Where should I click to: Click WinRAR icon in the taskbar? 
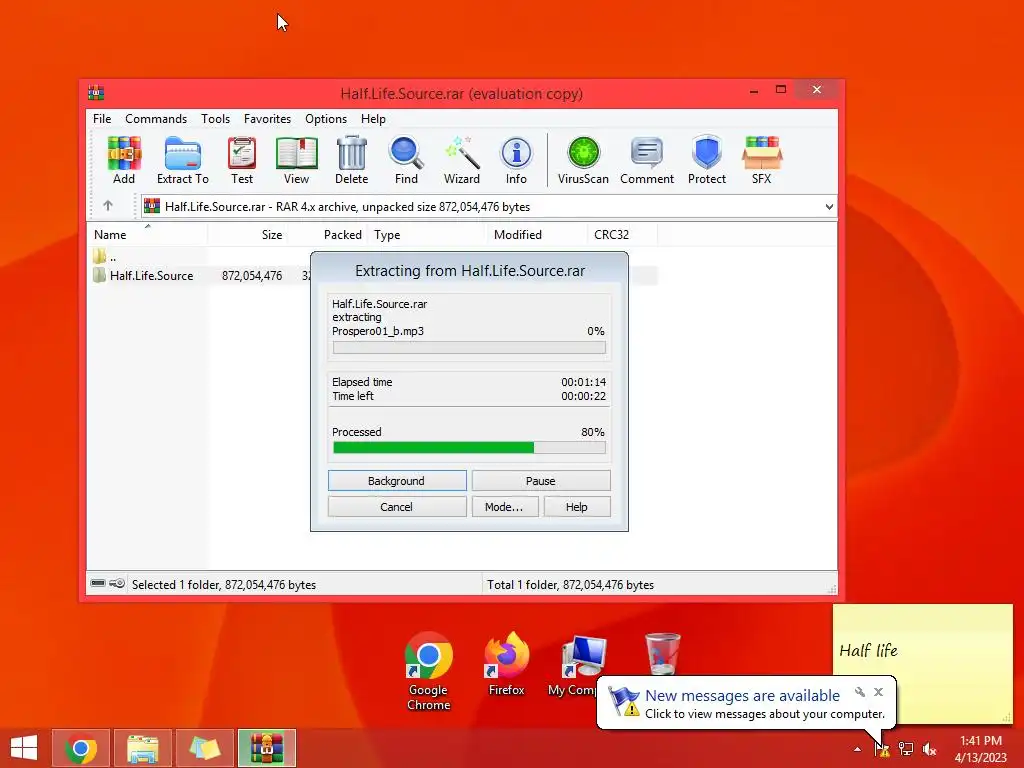point(266,748)
